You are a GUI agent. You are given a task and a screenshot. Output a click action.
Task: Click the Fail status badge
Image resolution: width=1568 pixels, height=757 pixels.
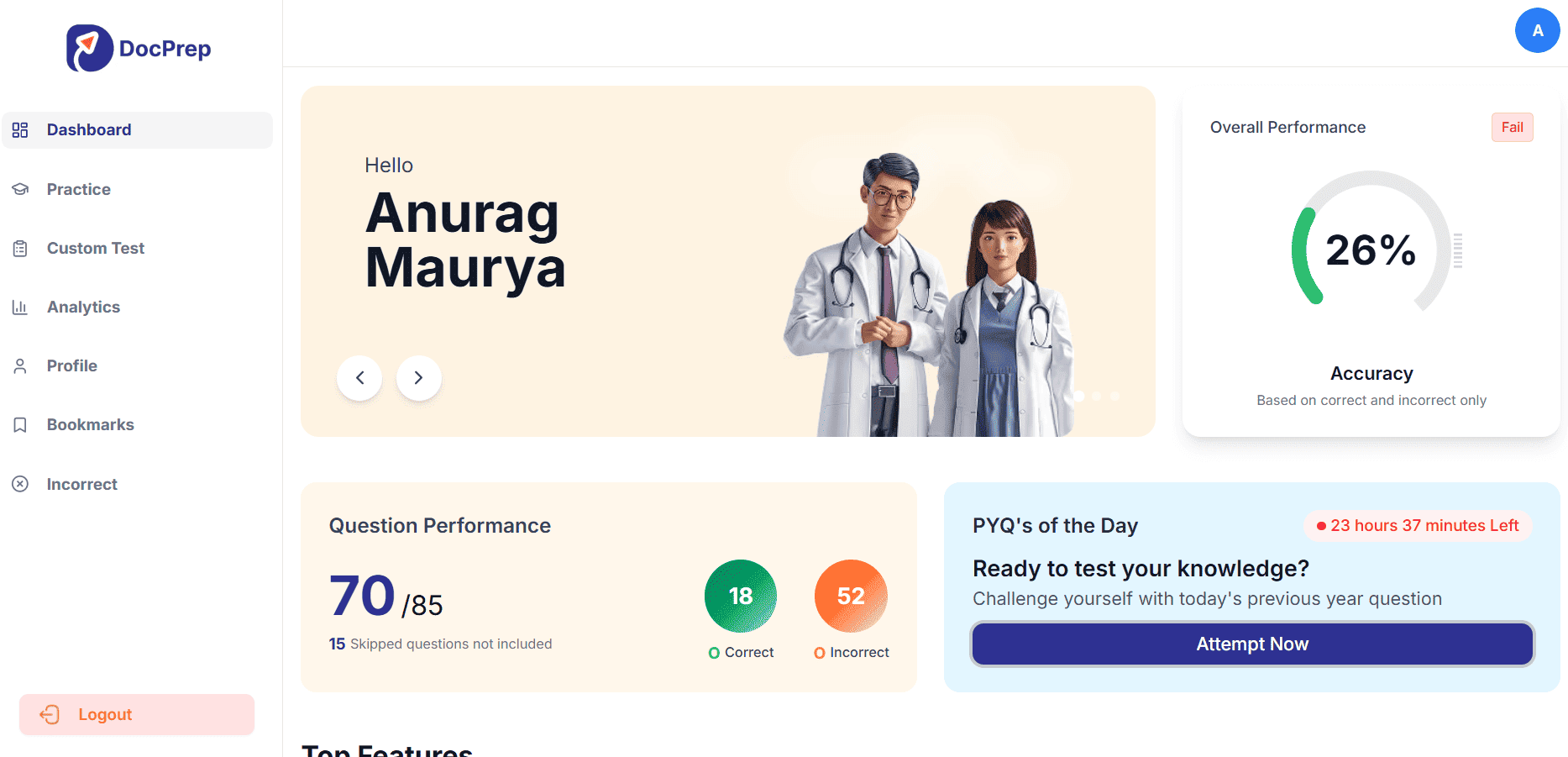1512,128
